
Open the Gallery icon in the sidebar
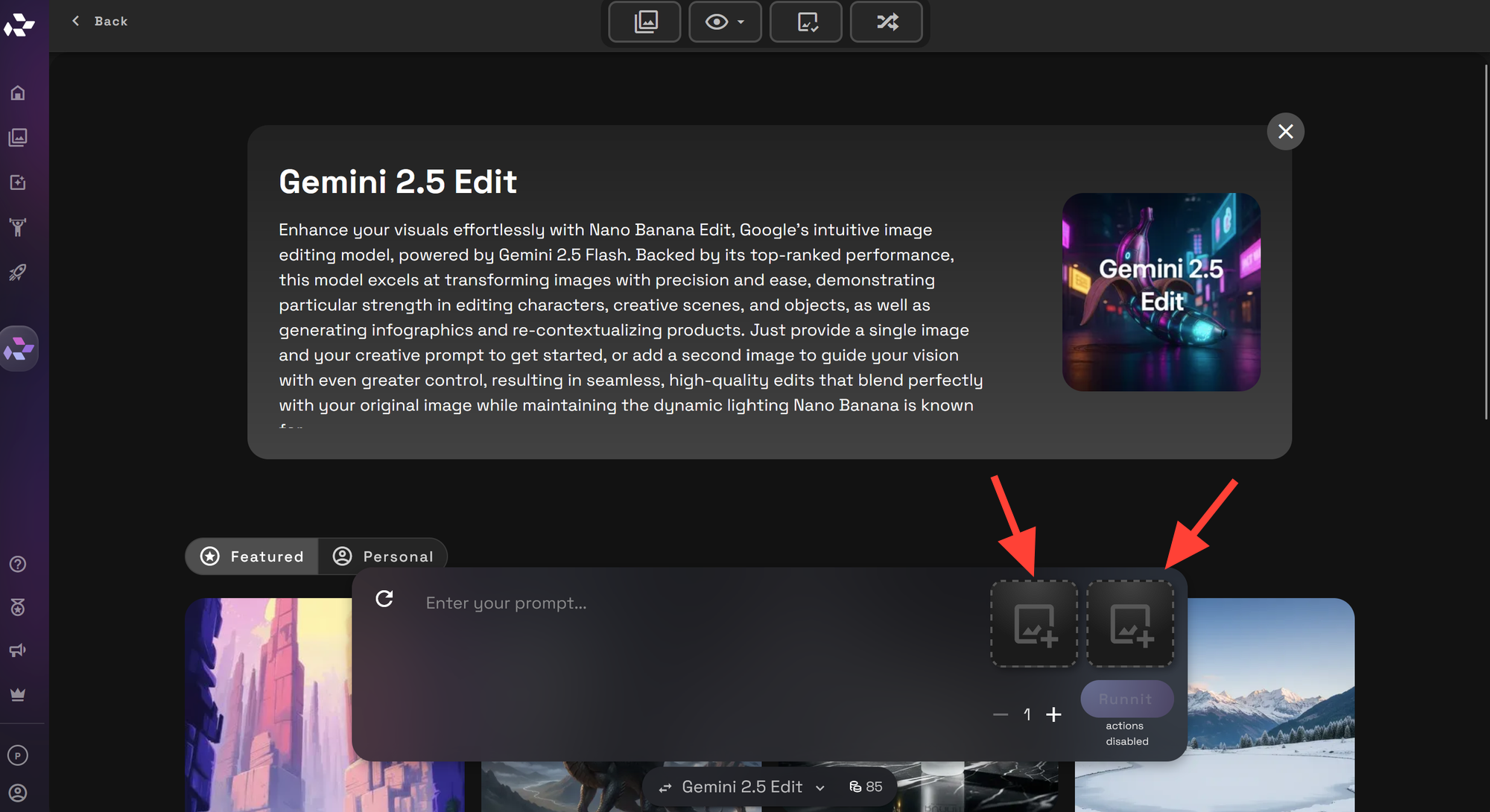coord(18,137)
